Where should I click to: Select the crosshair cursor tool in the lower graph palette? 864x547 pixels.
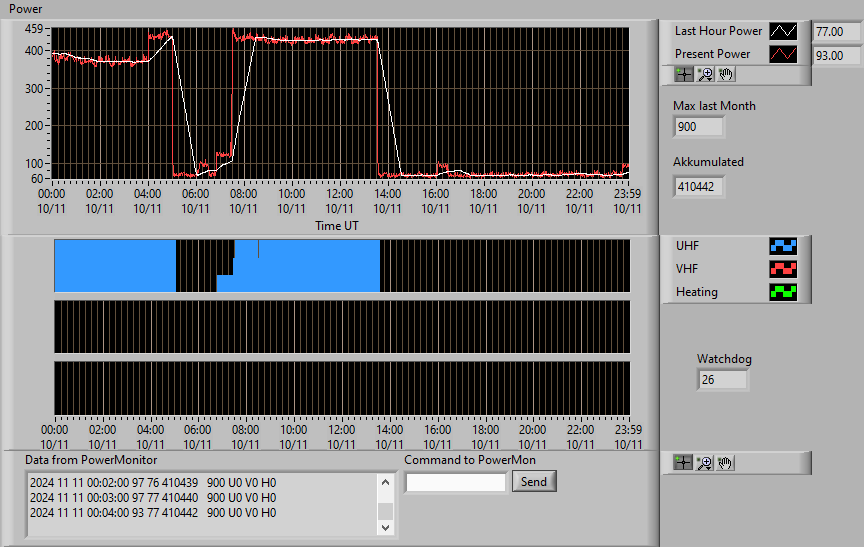pos(683,463)
